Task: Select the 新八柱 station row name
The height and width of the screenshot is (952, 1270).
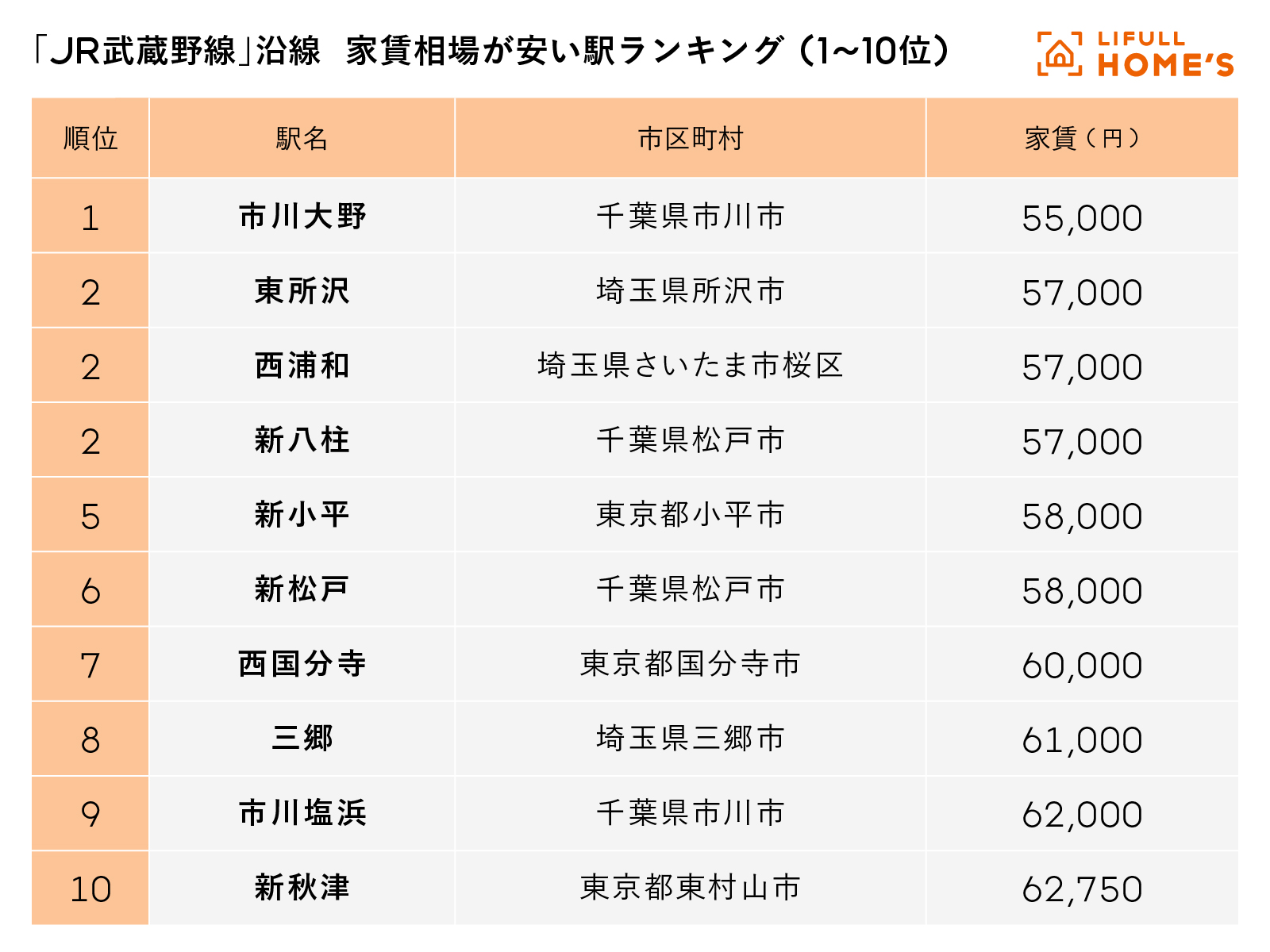Action: [302, 440]
